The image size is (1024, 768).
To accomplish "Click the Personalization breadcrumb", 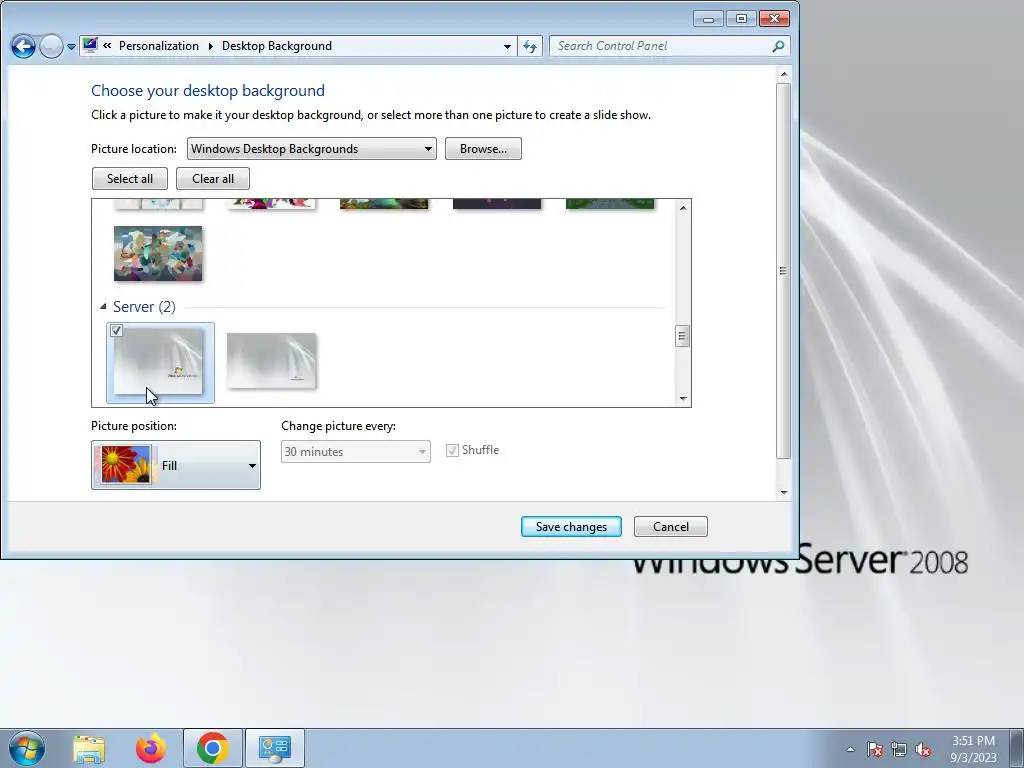I will [159, 46].
